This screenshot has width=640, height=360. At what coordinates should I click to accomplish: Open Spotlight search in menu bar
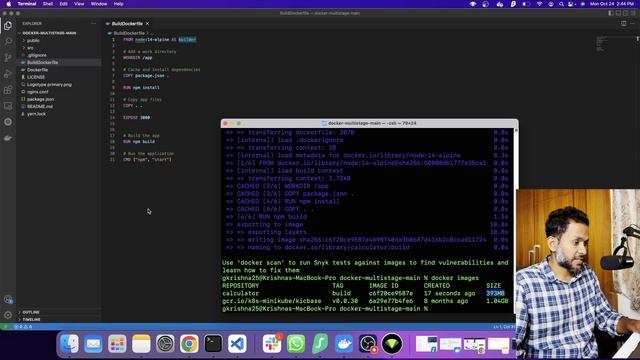click(x=561, y=4)
